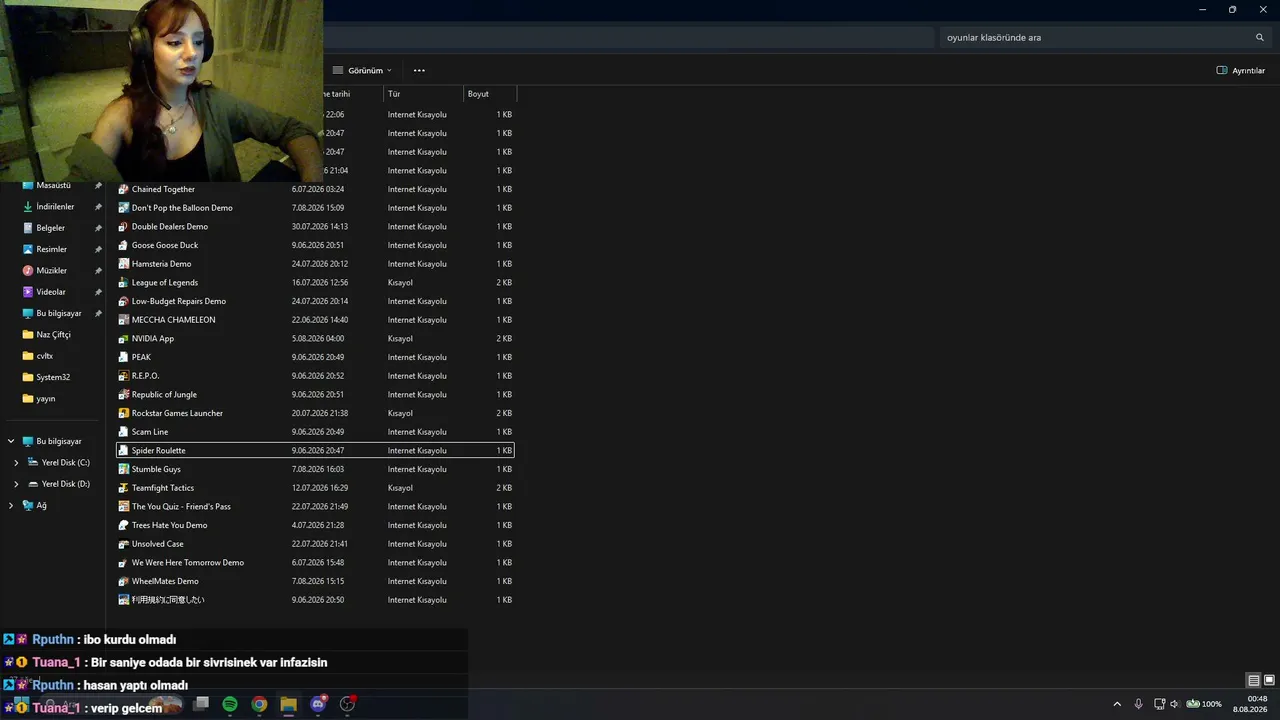Select the League of Legends shortcut icon

(124, 283)
